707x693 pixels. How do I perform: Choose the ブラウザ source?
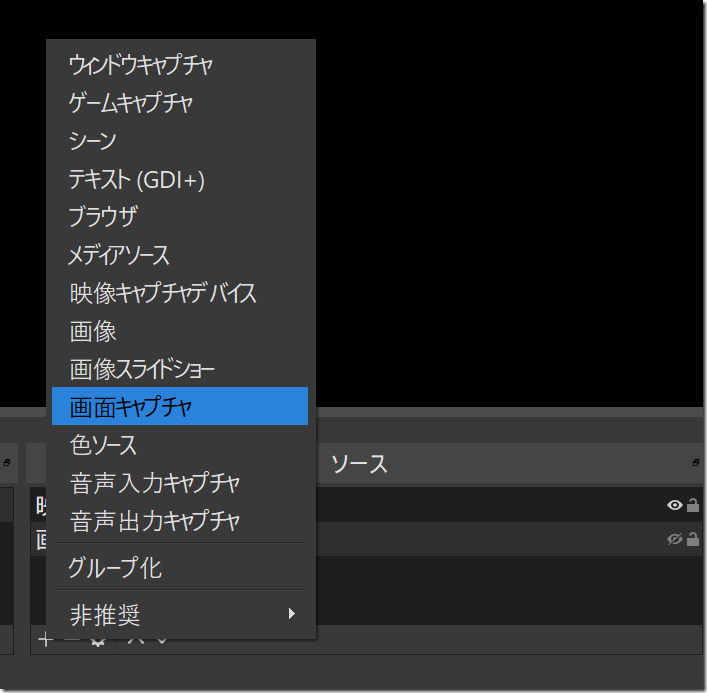pyautogui.click(x=180, y=216)
